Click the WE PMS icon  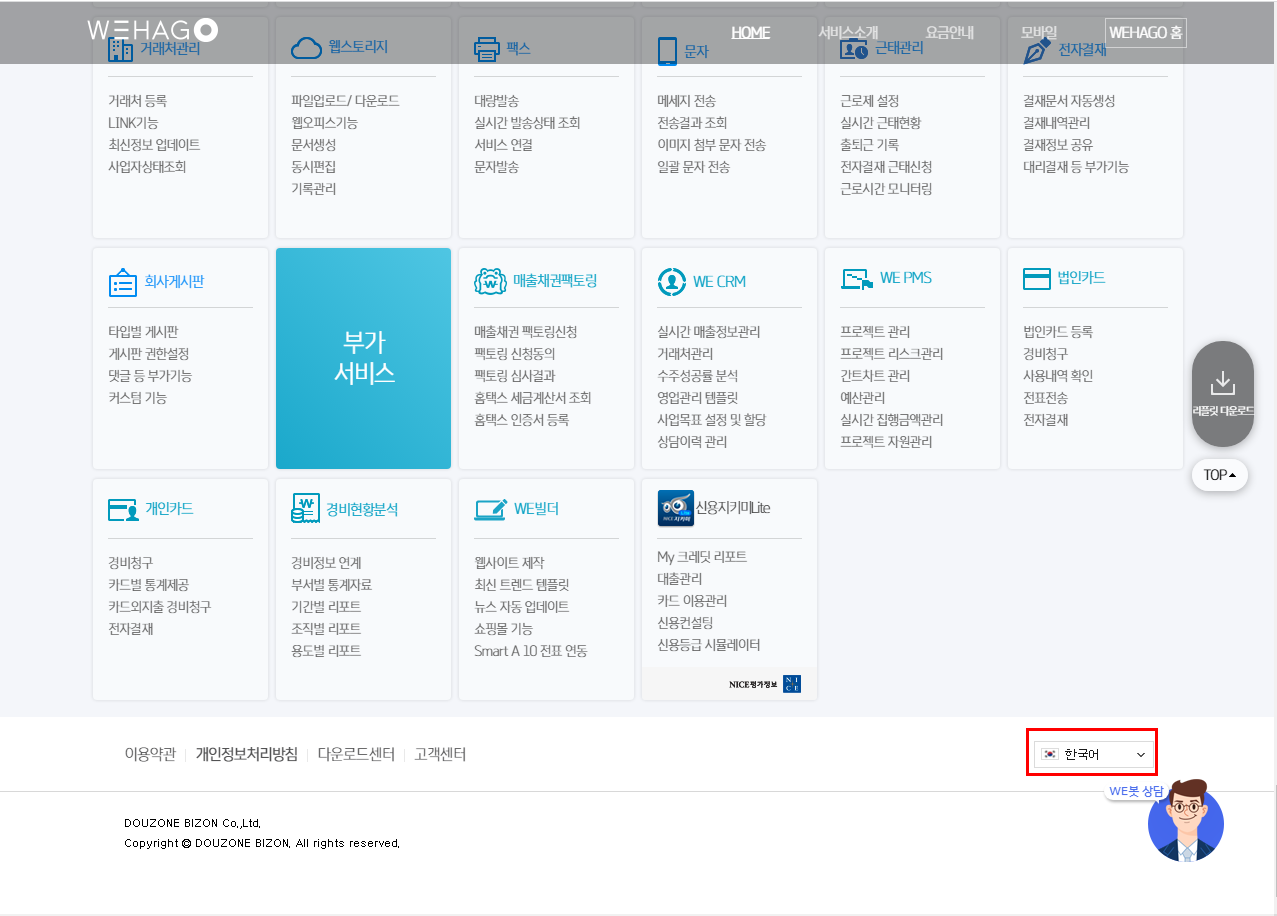click(x=857, y=279)
